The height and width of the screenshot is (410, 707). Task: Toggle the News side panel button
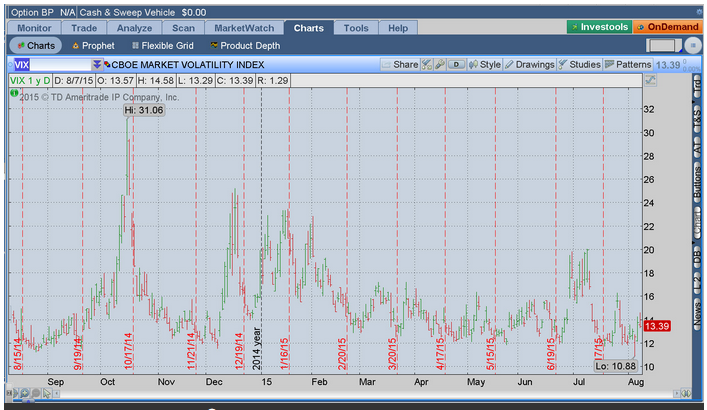[x=697, y=312]
